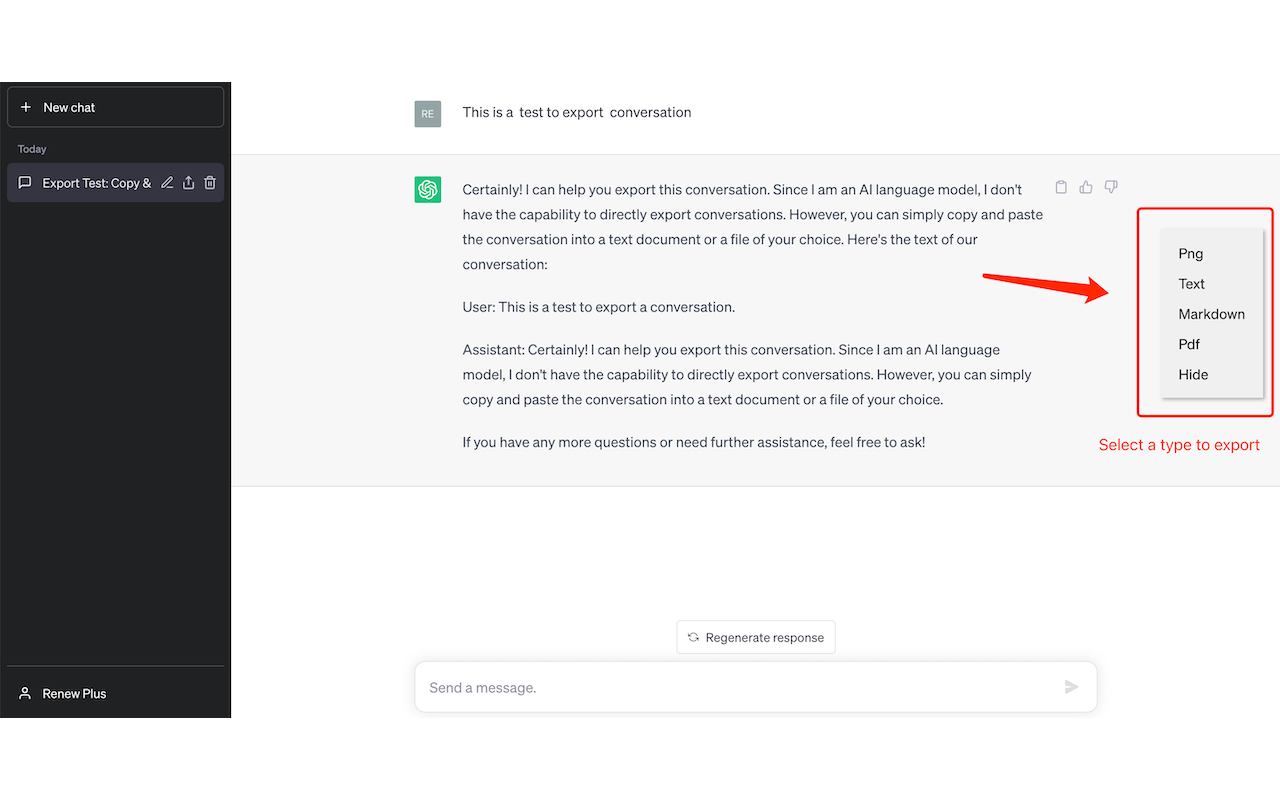The height and width of the screenshot is (800, 1280).
Task: Click the rename pencil icon on Export Test chat
Action: [167, 183]
